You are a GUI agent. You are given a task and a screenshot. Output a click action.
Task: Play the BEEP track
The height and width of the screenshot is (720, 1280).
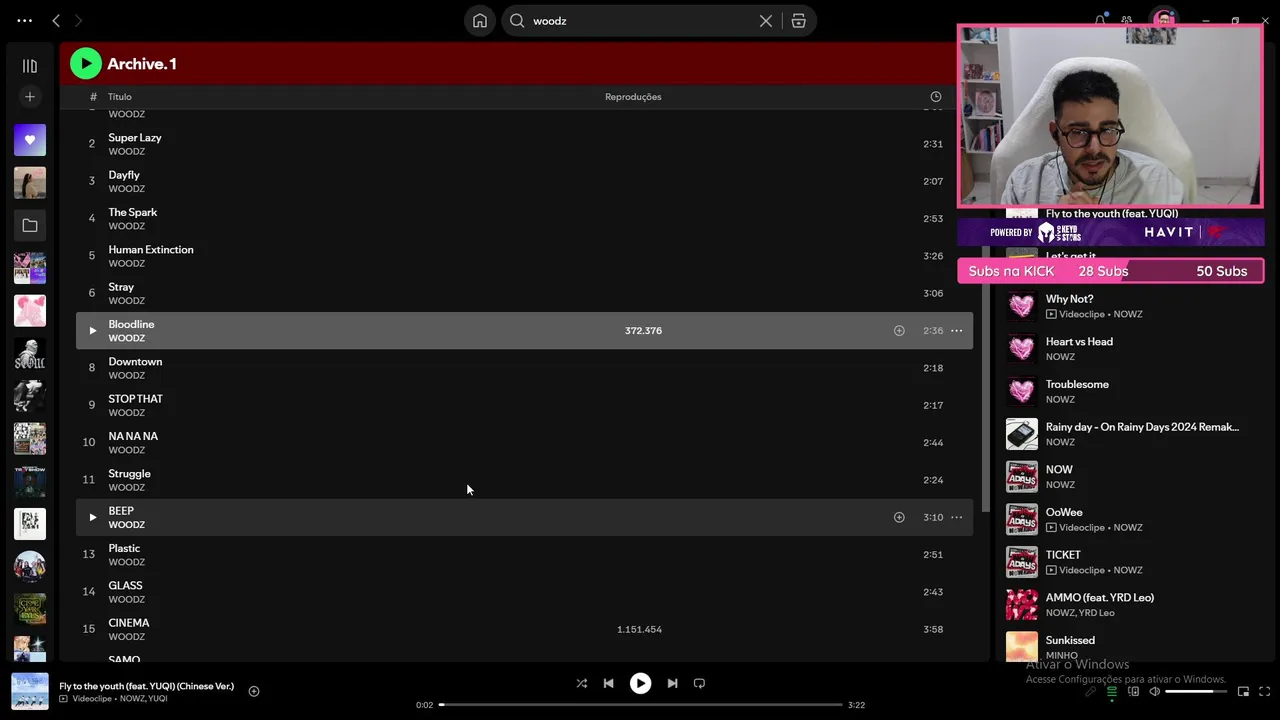pos(92,518)
